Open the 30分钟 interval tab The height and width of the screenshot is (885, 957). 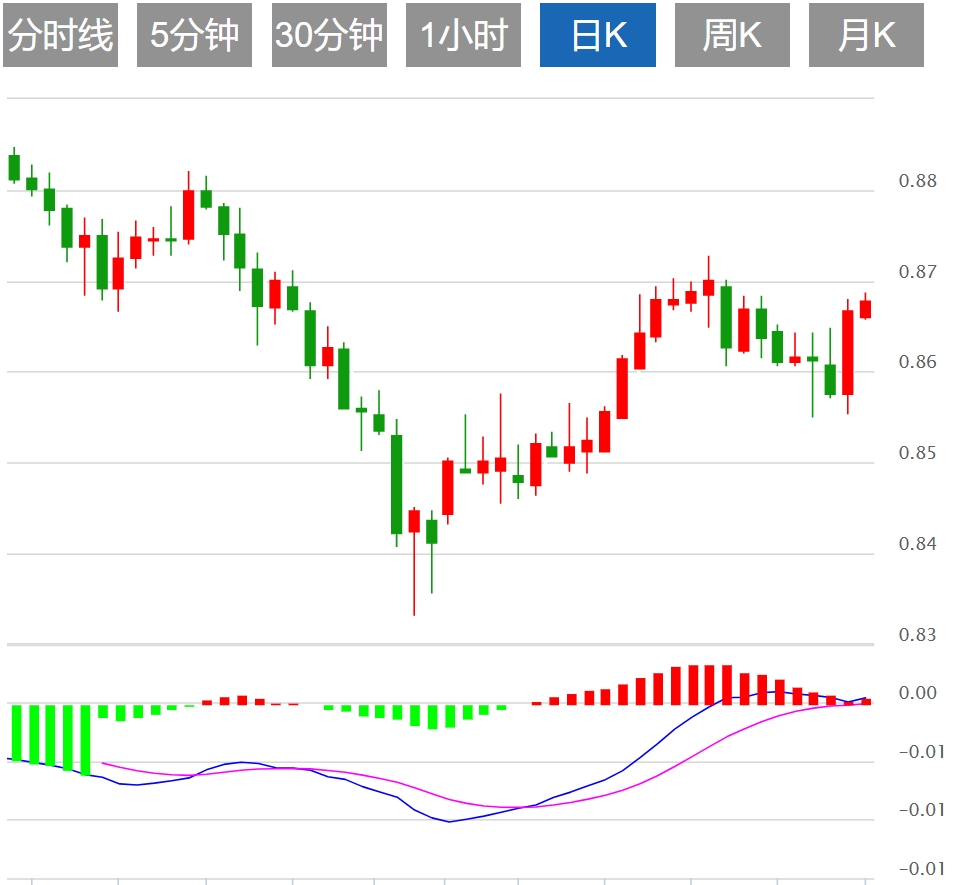point(329,35)
